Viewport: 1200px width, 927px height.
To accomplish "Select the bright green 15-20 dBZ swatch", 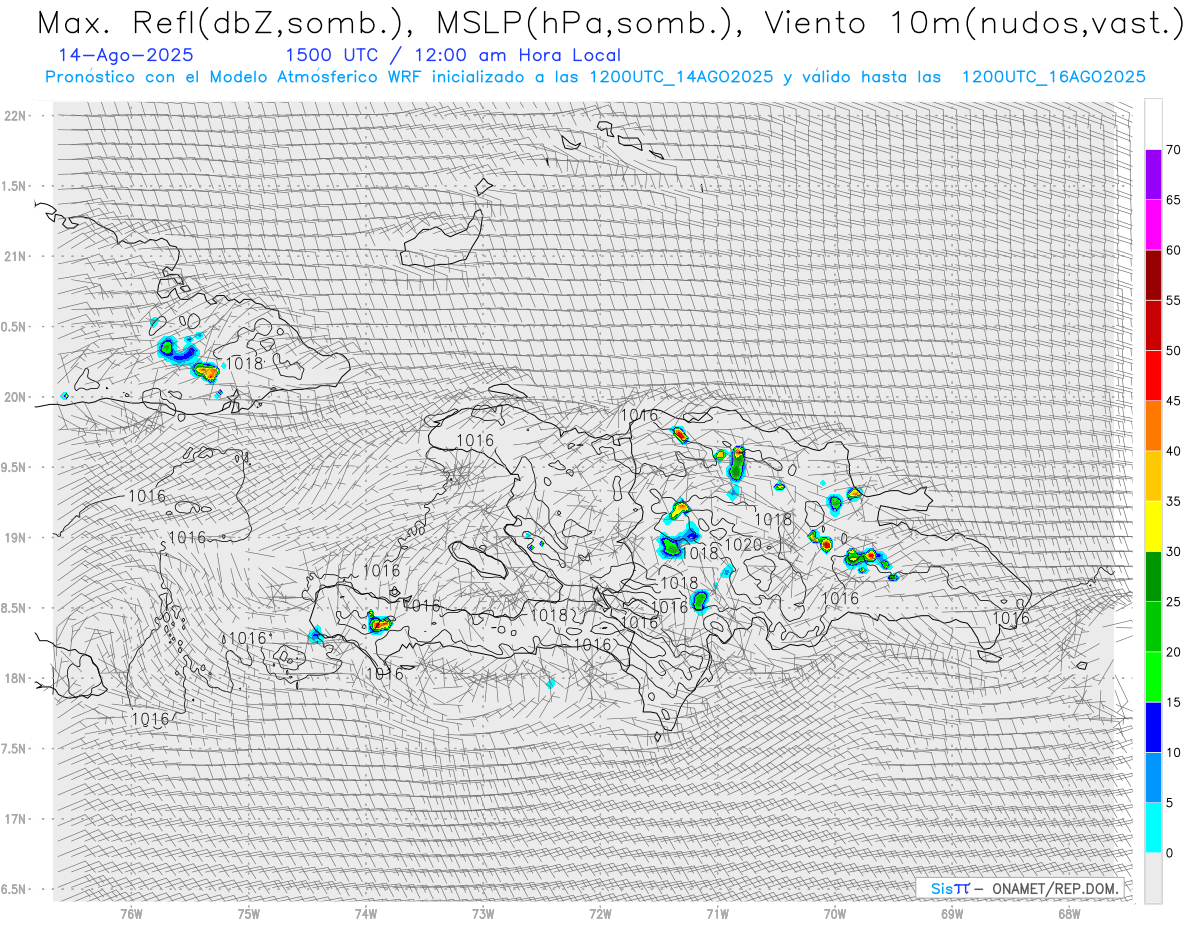I will 1153,677.
